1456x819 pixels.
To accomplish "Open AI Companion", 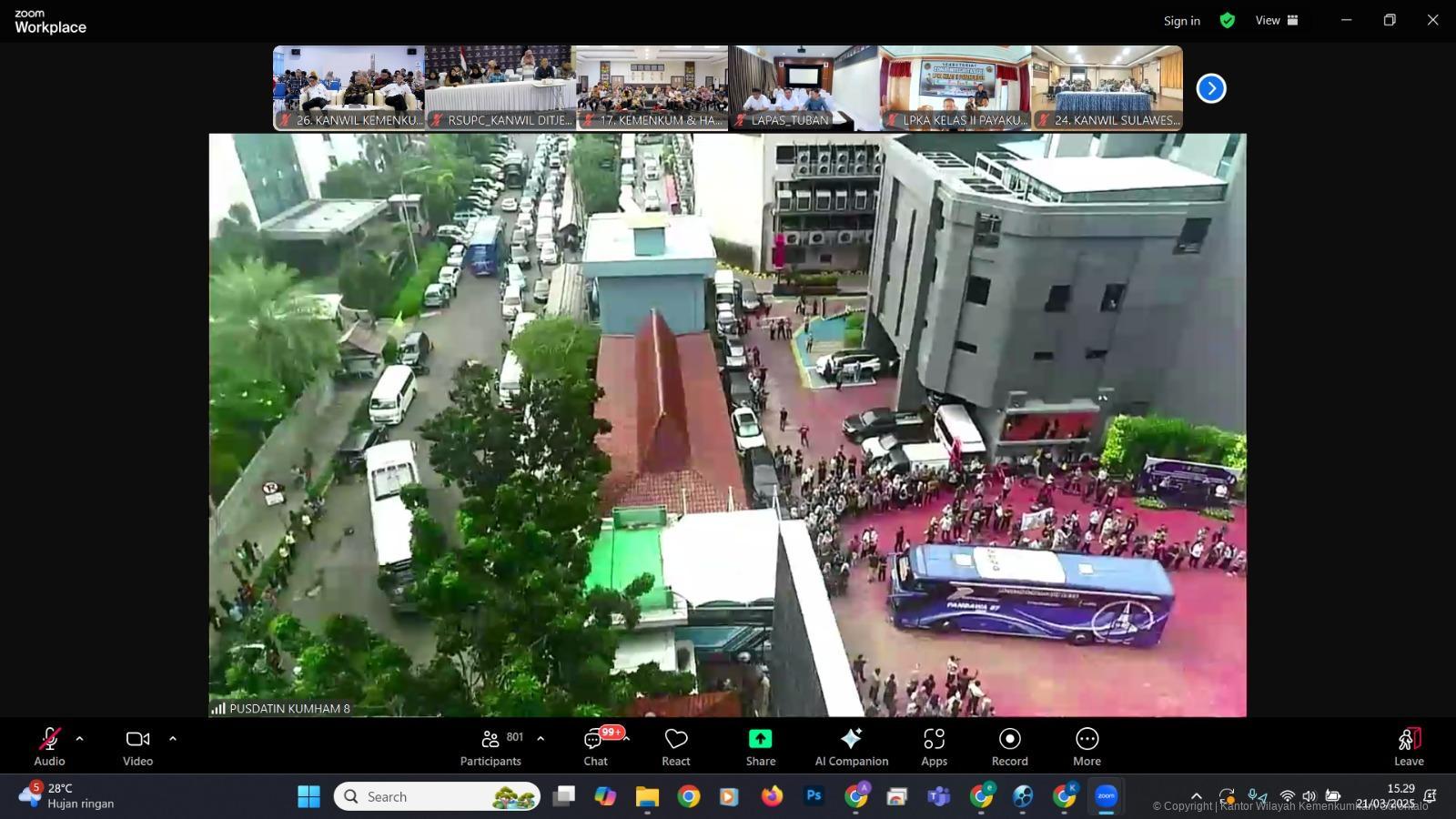I will (851, 747).
